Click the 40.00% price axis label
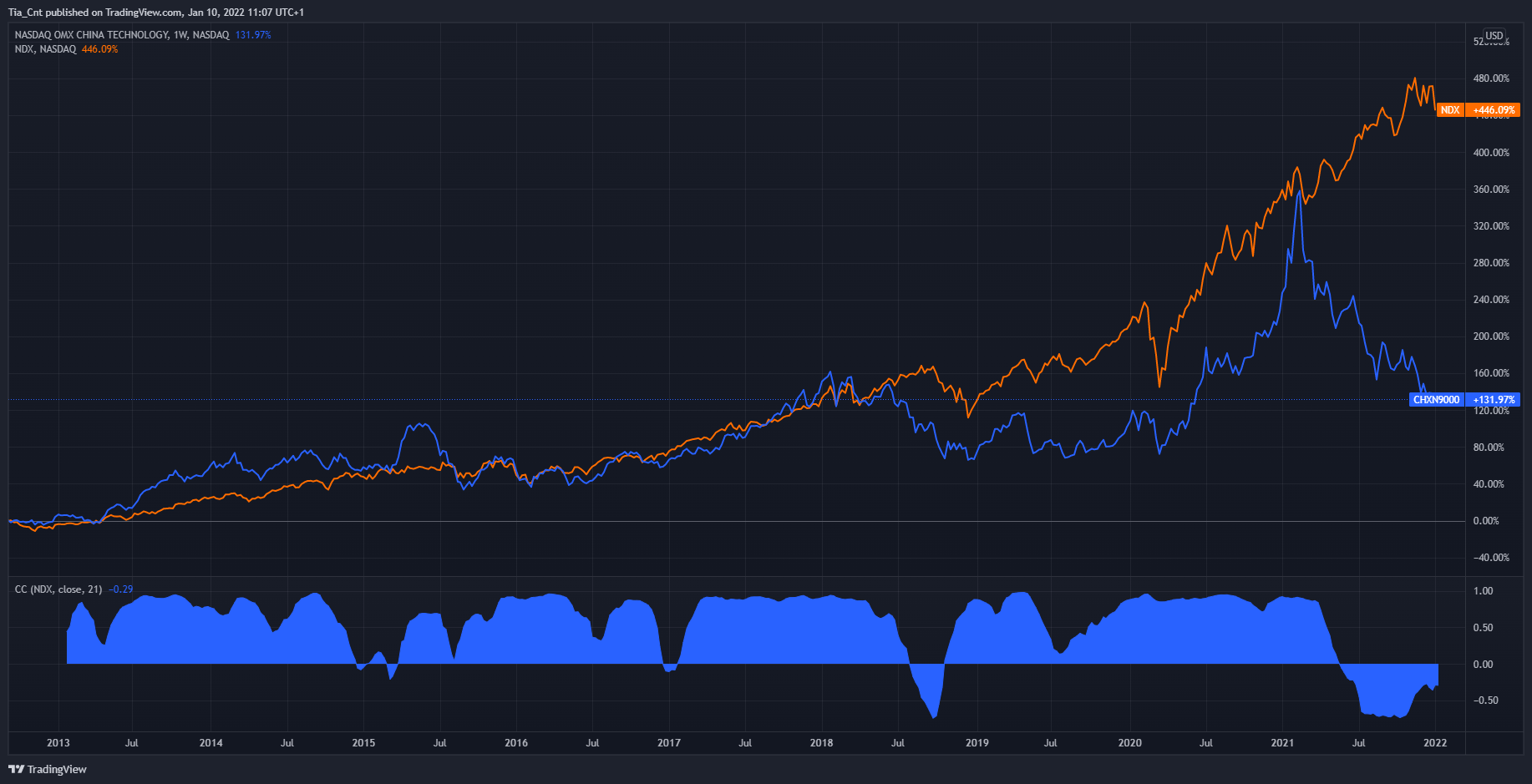Screen dimensions: 1532x784 1489,484
